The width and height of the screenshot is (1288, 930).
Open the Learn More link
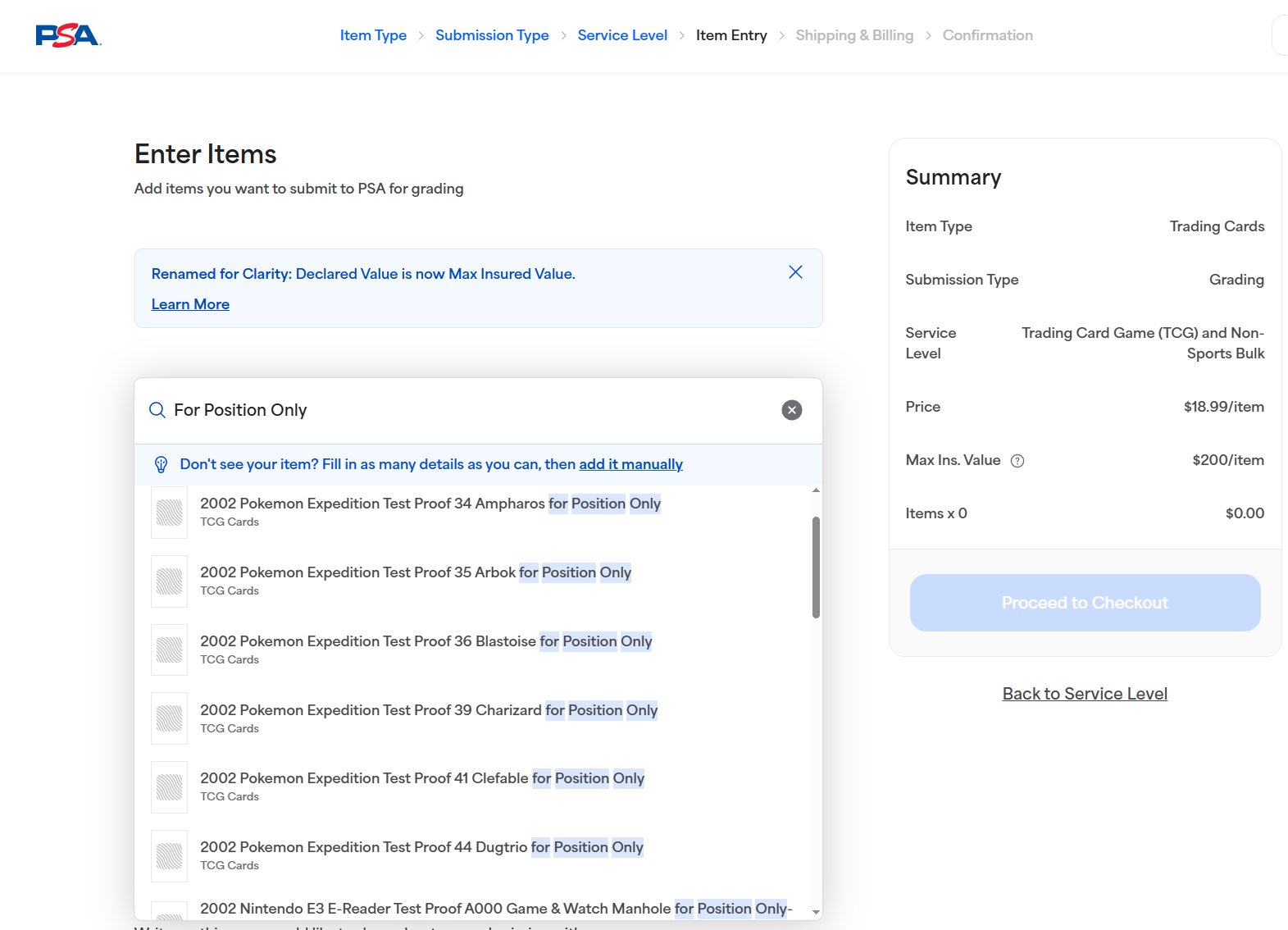[x=190, y=304]
